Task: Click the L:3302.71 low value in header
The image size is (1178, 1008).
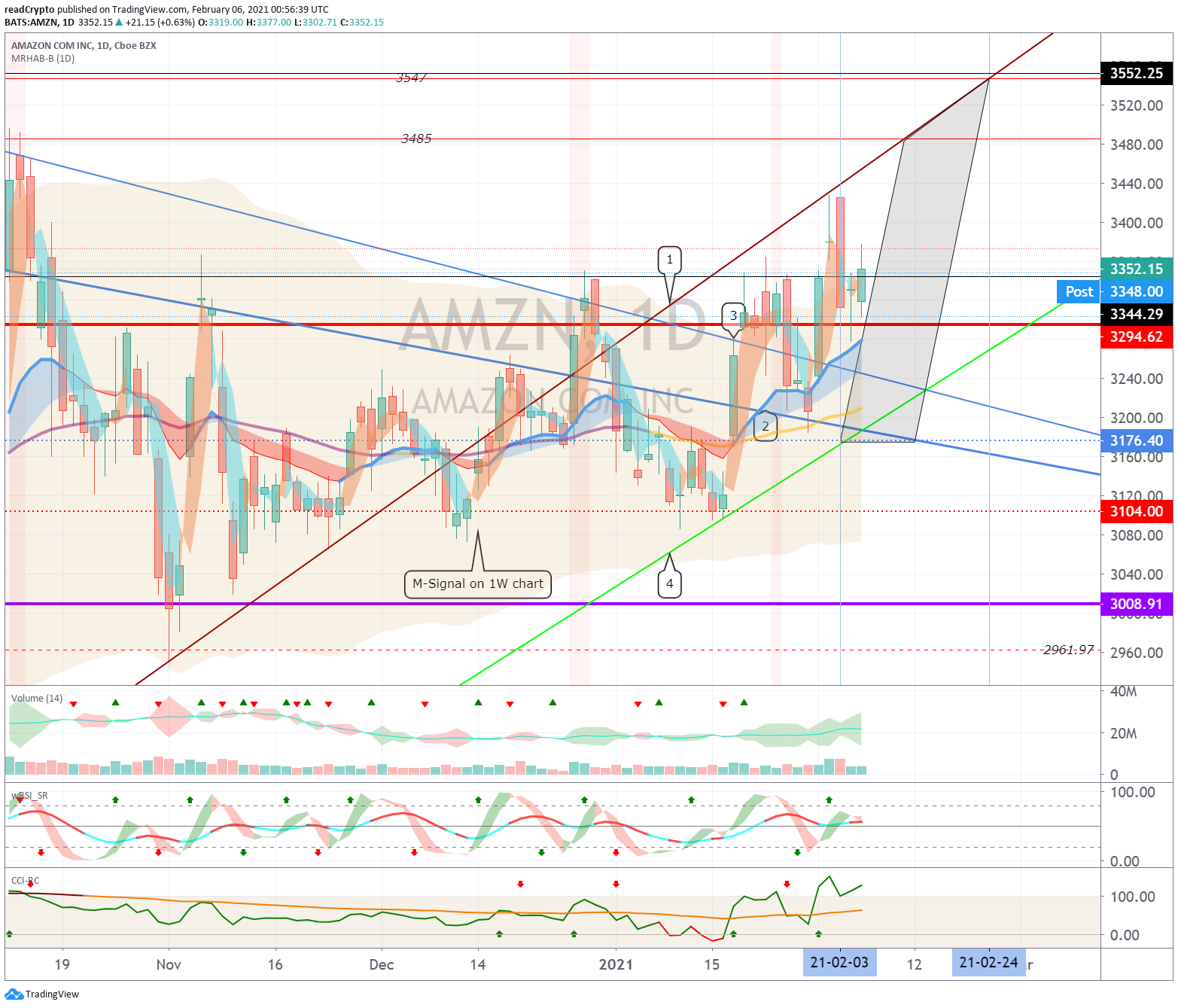Action: click(x=315, y=23)
